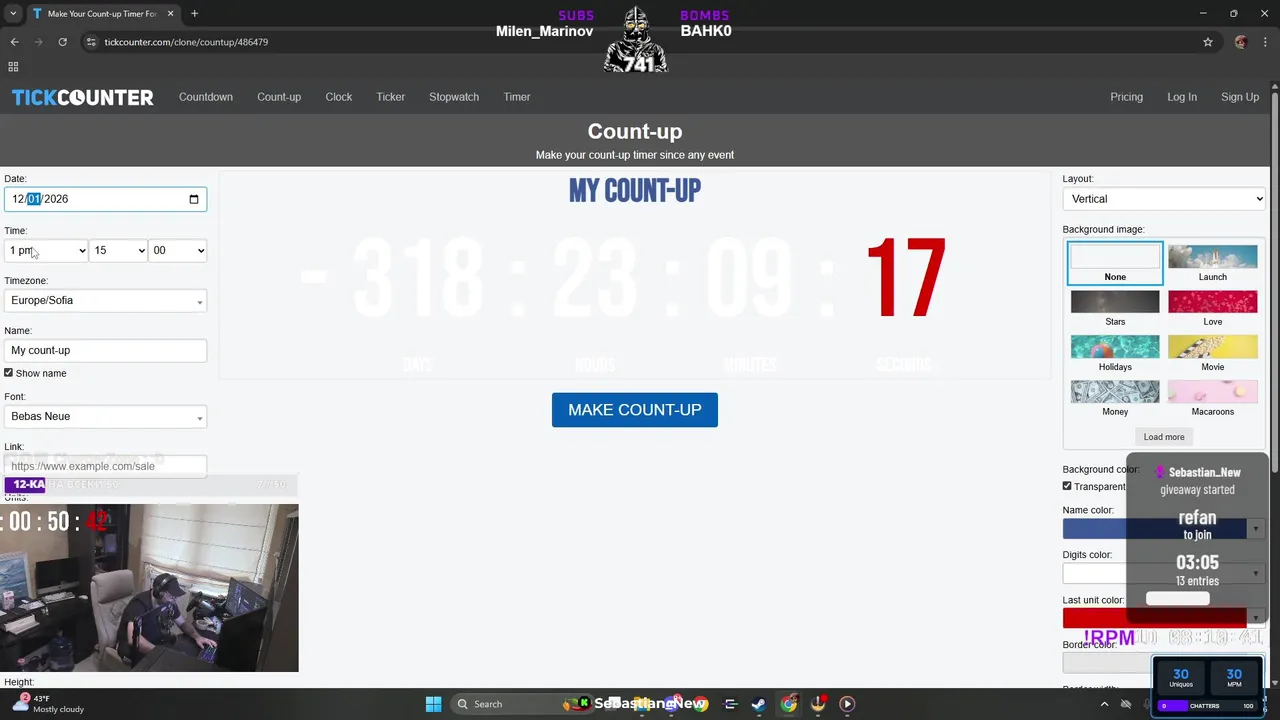The image size is (1280, 720).
Task: Go to the Ticker page
Action: pos(391,97)
